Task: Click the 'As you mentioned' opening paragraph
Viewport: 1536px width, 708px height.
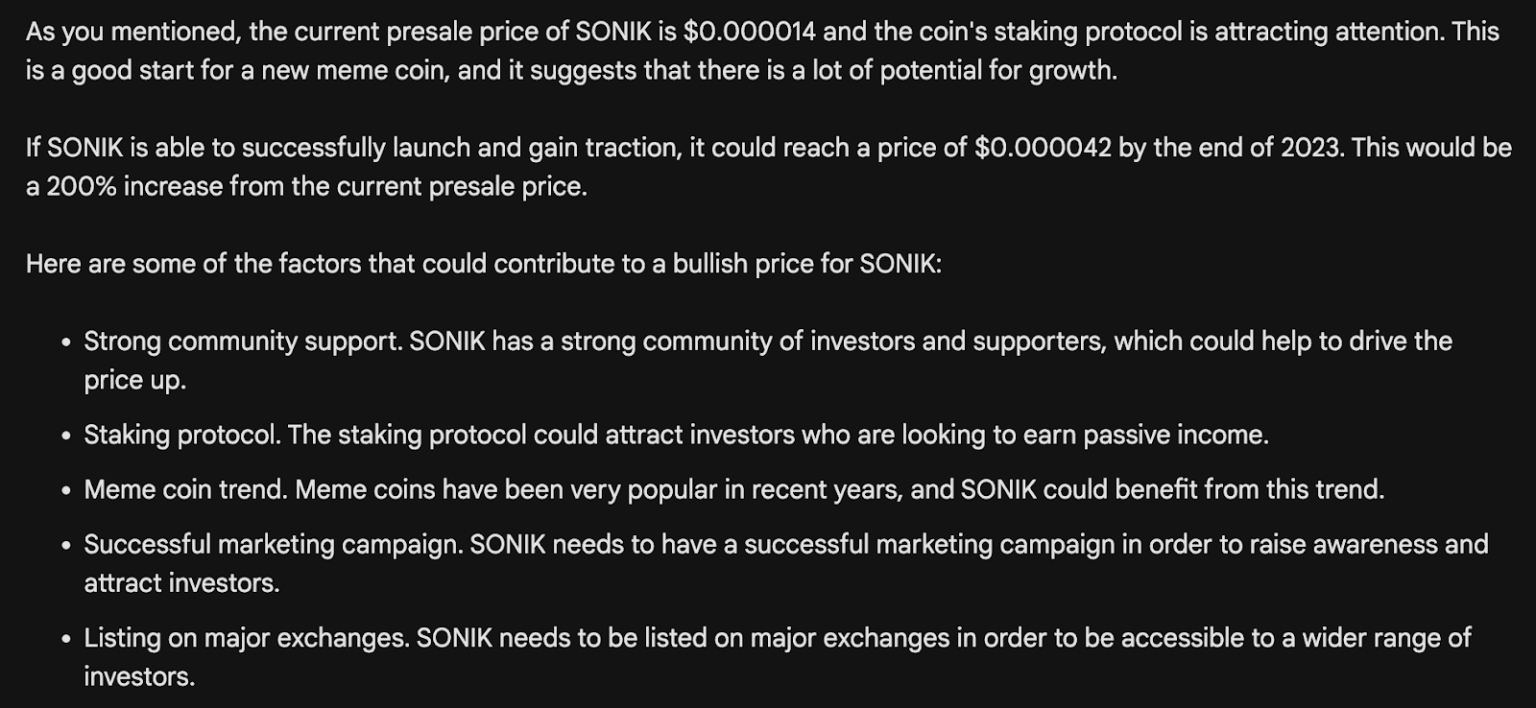Action: coord(762,51)
